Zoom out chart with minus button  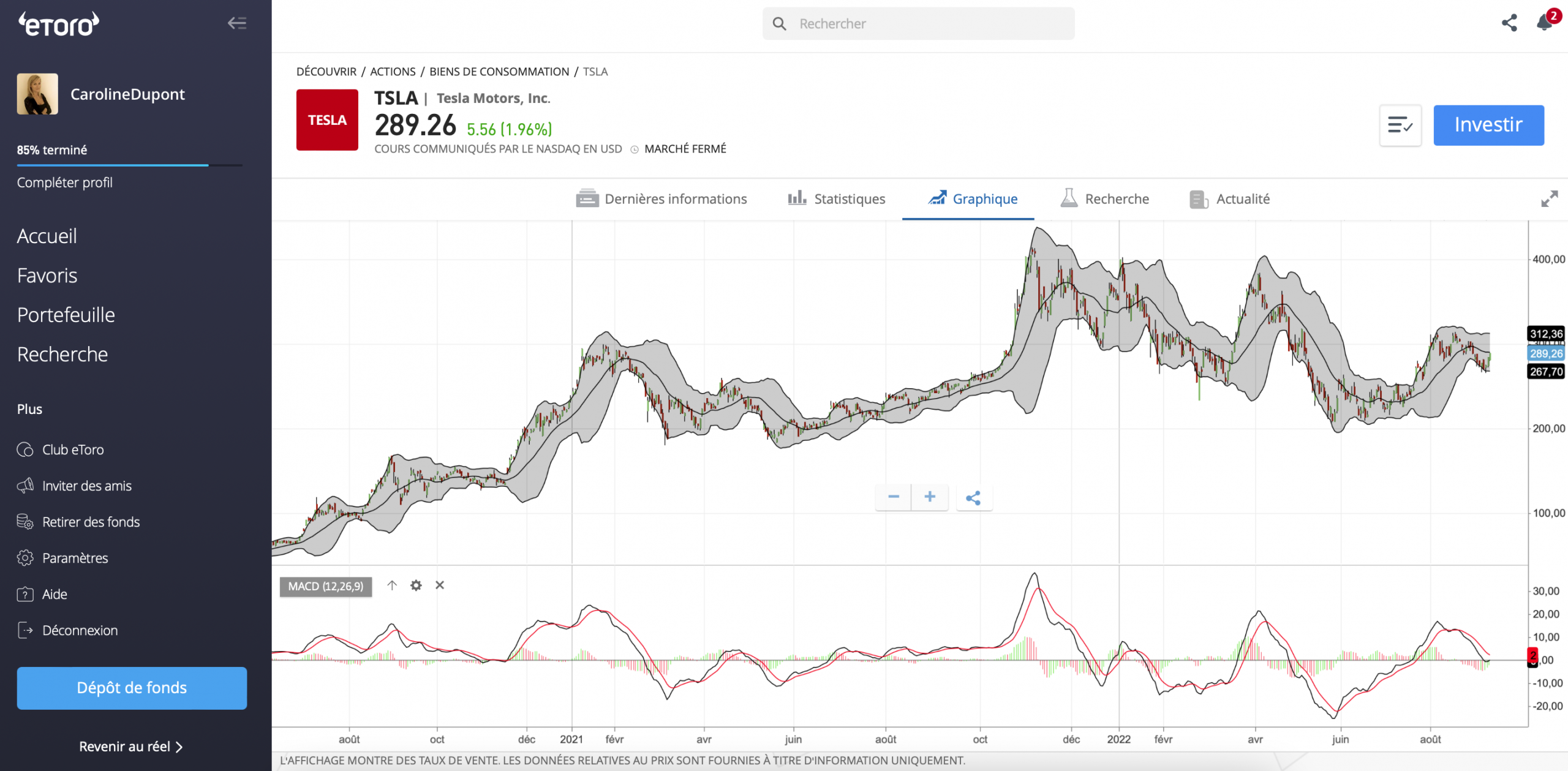point(893,497)
